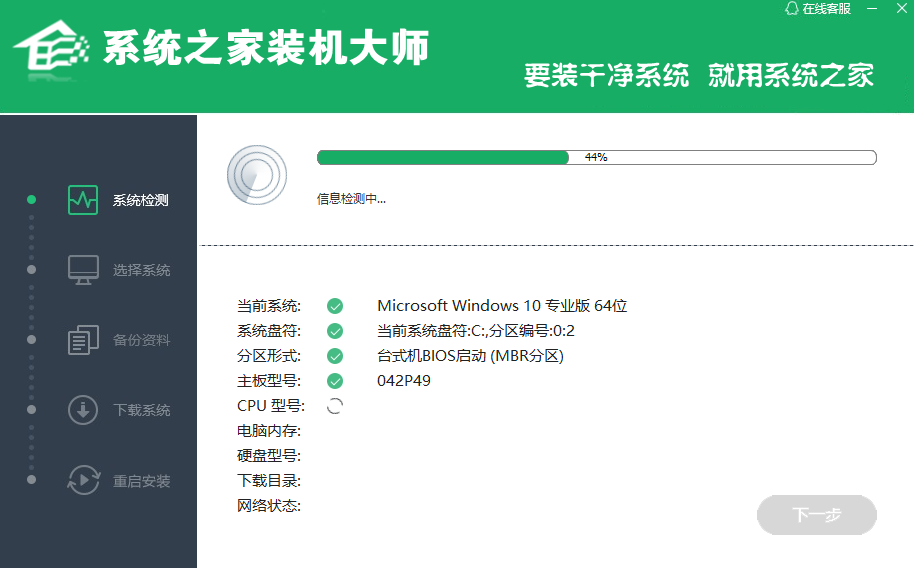Click the green check beside 主板型号
The height and width of the screenshot is (568, 914).
point(335,381)
